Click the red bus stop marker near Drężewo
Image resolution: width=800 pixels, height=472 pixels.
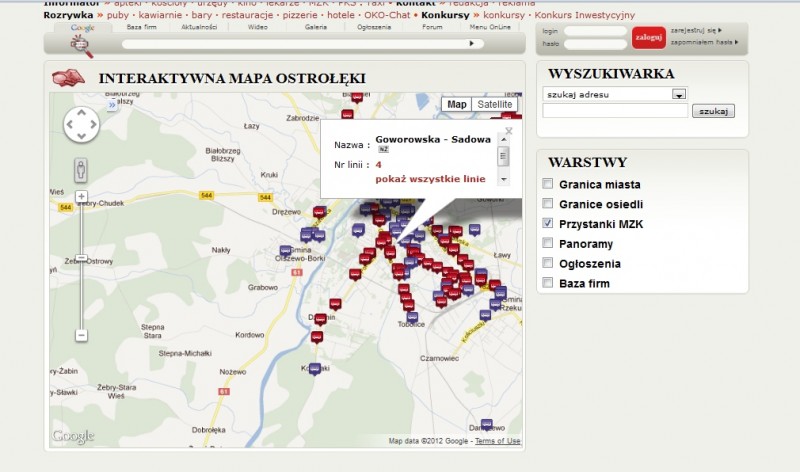(319, 212)
